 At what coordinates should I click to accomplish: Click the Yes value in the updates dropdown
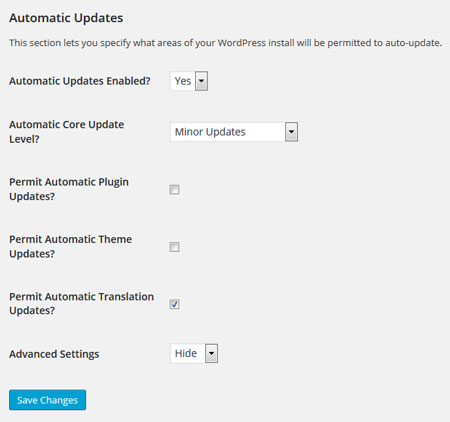point(183,81)
